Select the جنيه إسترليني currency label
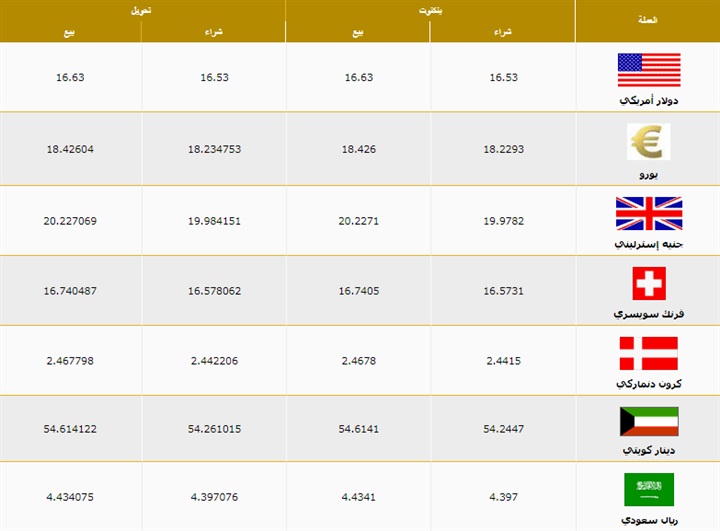 648,243
